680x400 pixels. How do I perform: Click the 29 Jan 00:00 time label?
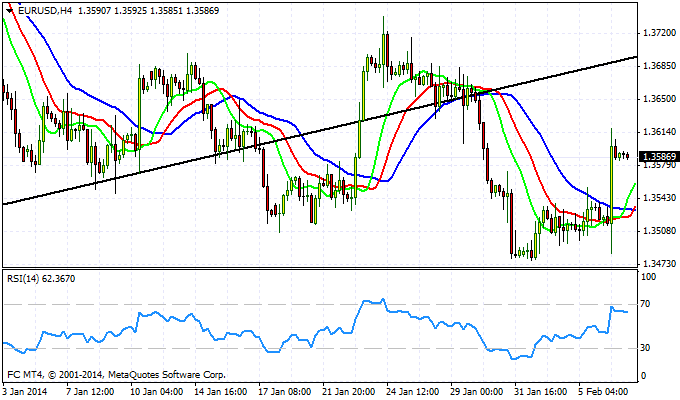tap(477, 392)
